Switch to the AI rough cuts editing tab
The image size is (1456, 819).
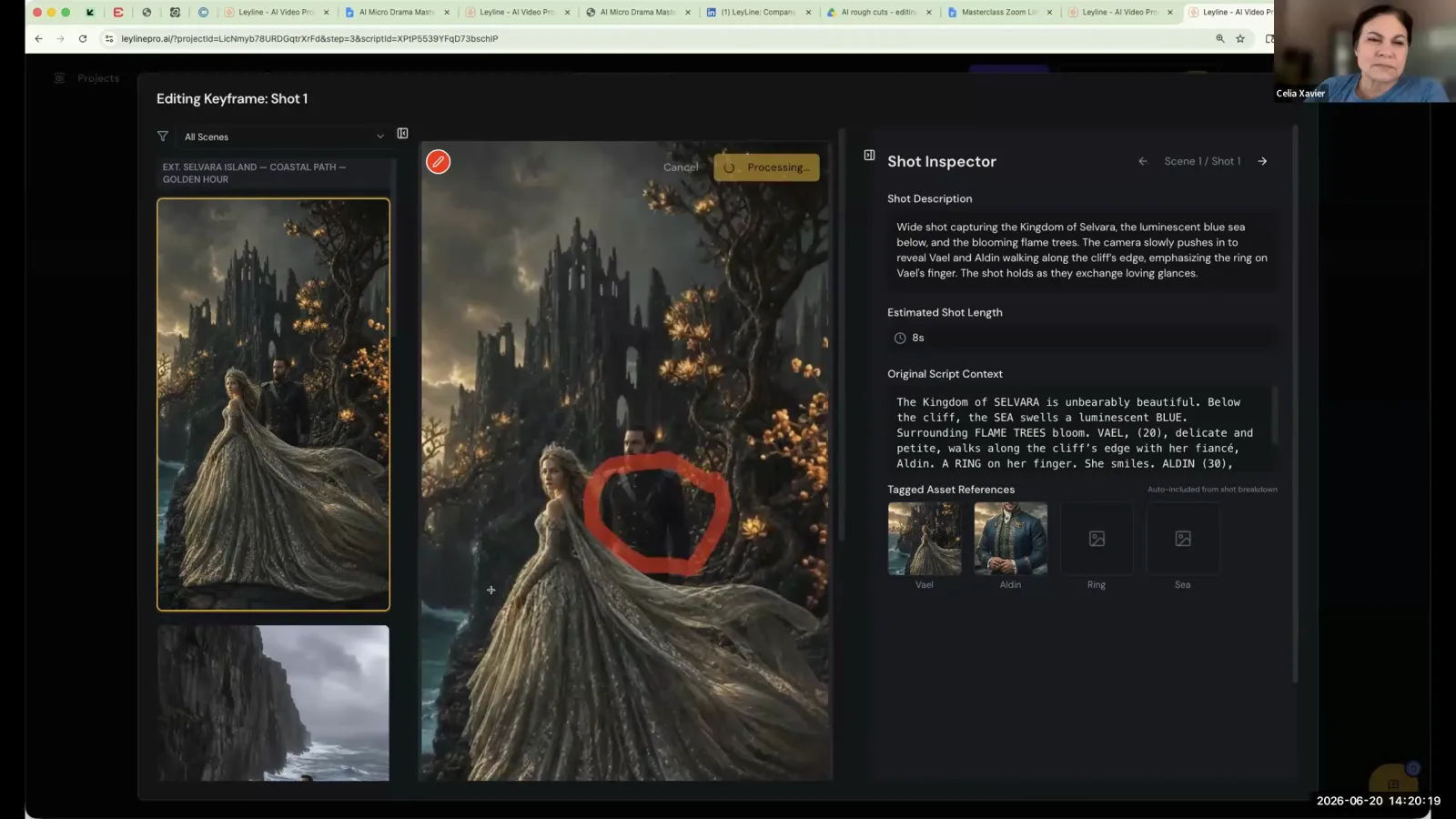pyautogui.click(x=879, y=13)
